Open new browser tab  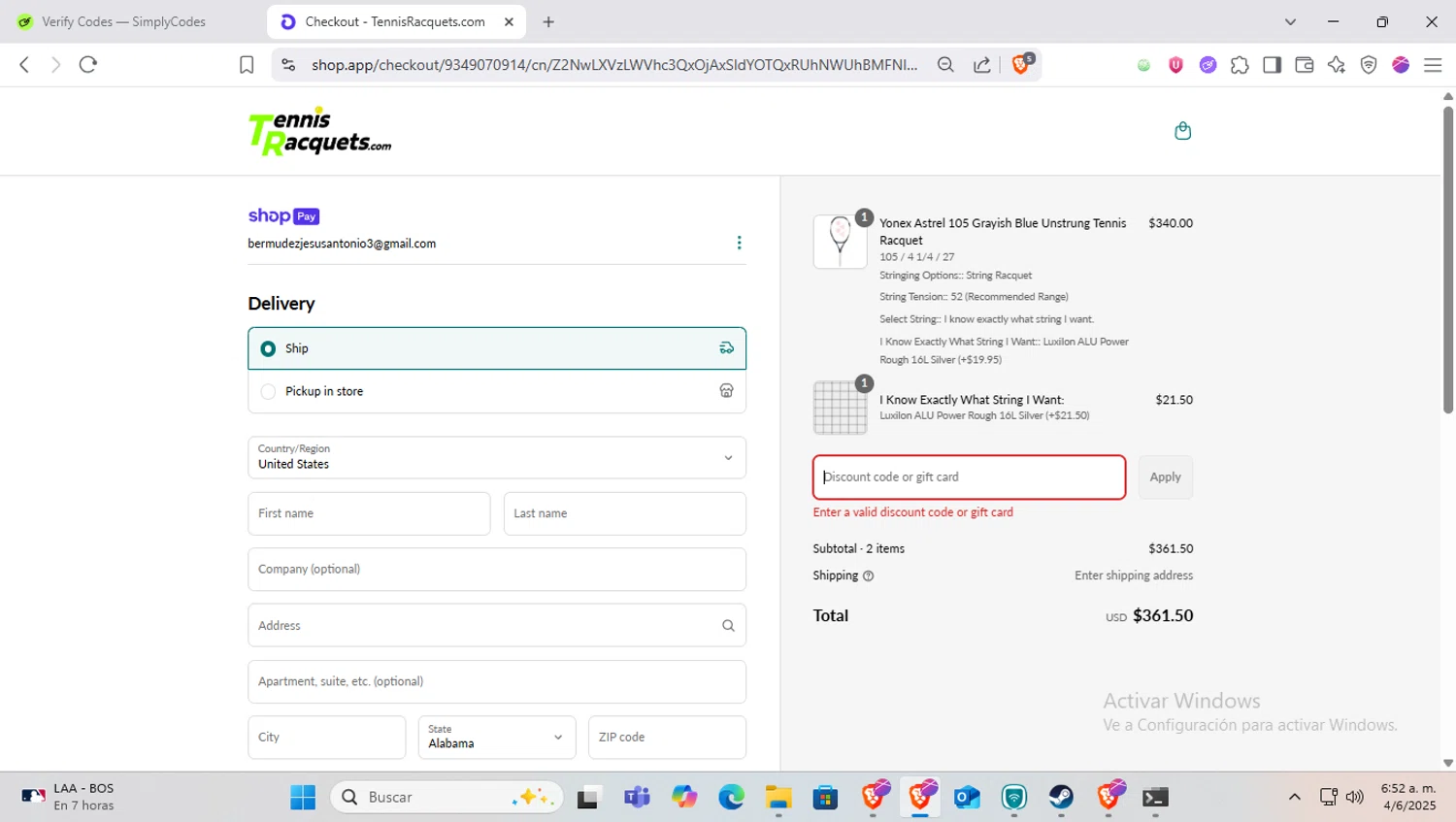click(x=548, y=21)
